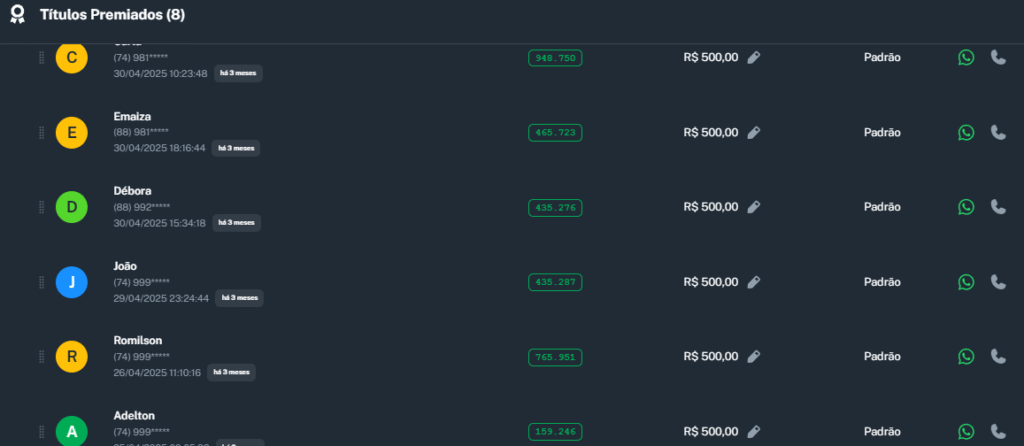Click the award ribbon icon in header
1024x446 pixels.
pos(17,16)
